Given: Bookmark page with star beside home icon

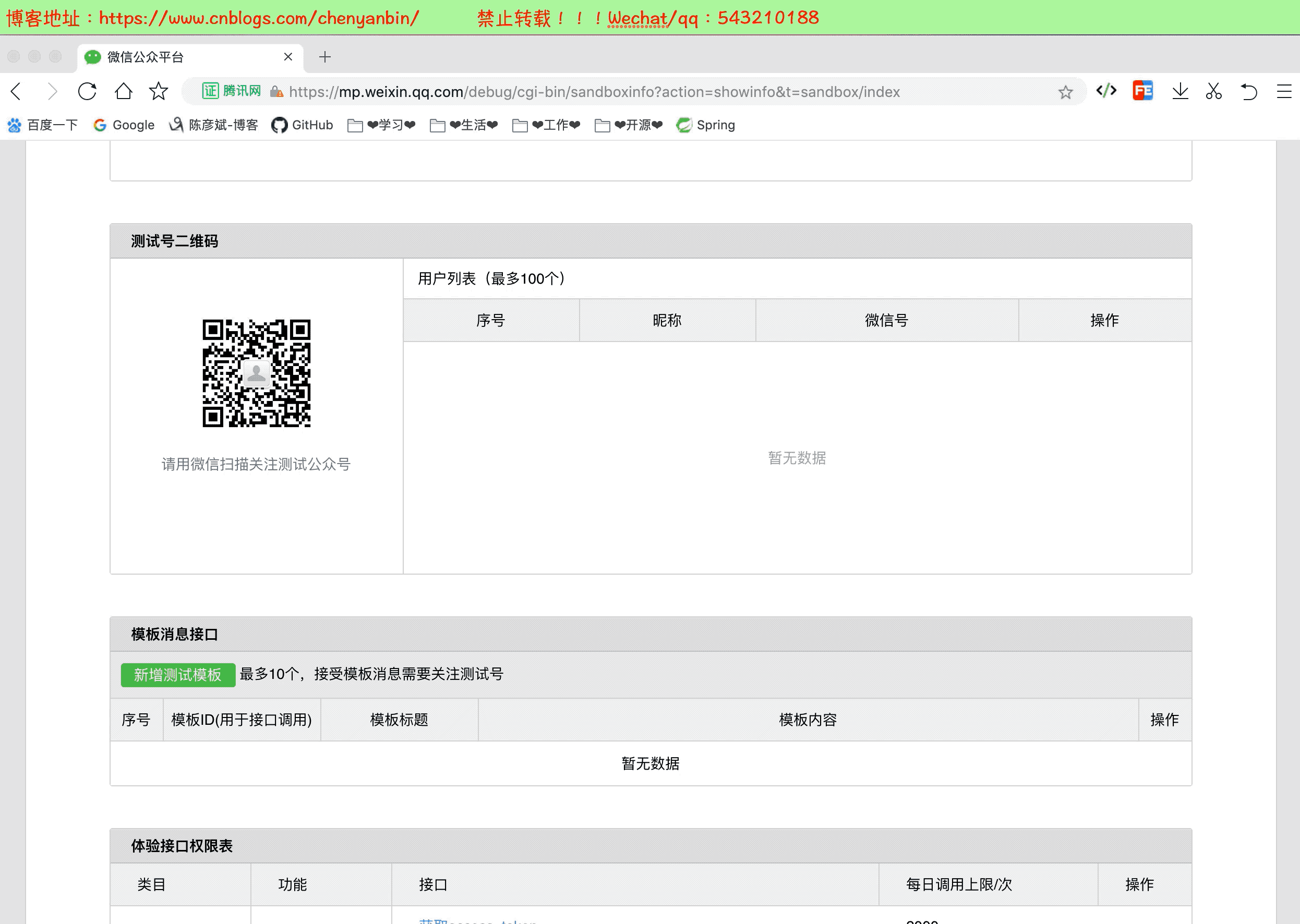Looking at the screenshot, I should coord(159,92).
